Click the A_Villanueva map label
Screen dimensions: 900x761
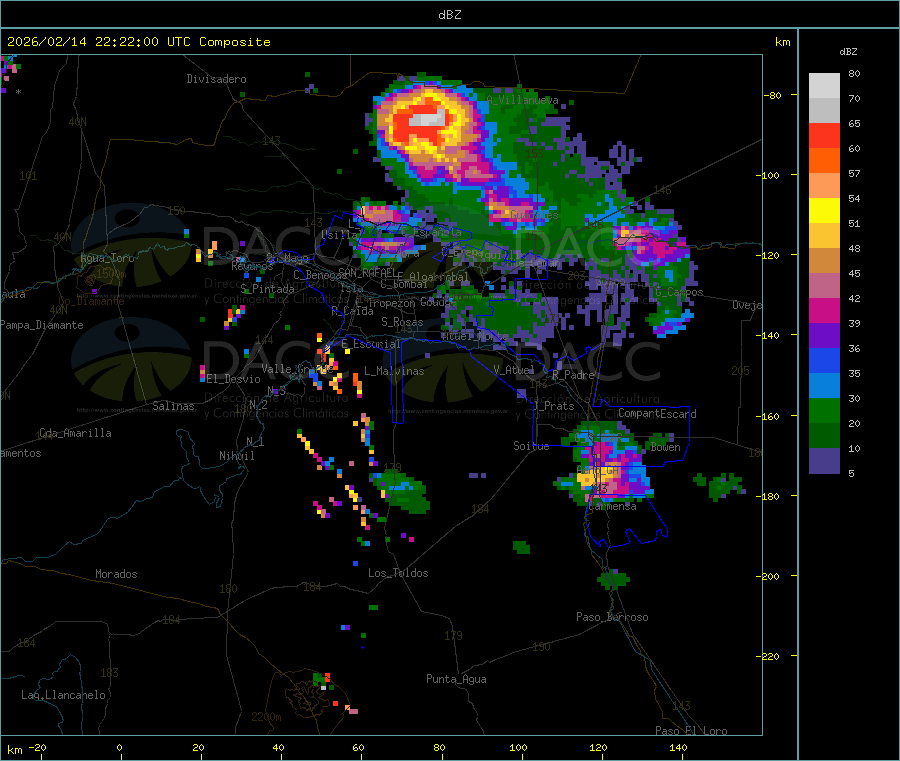(522, 100)
